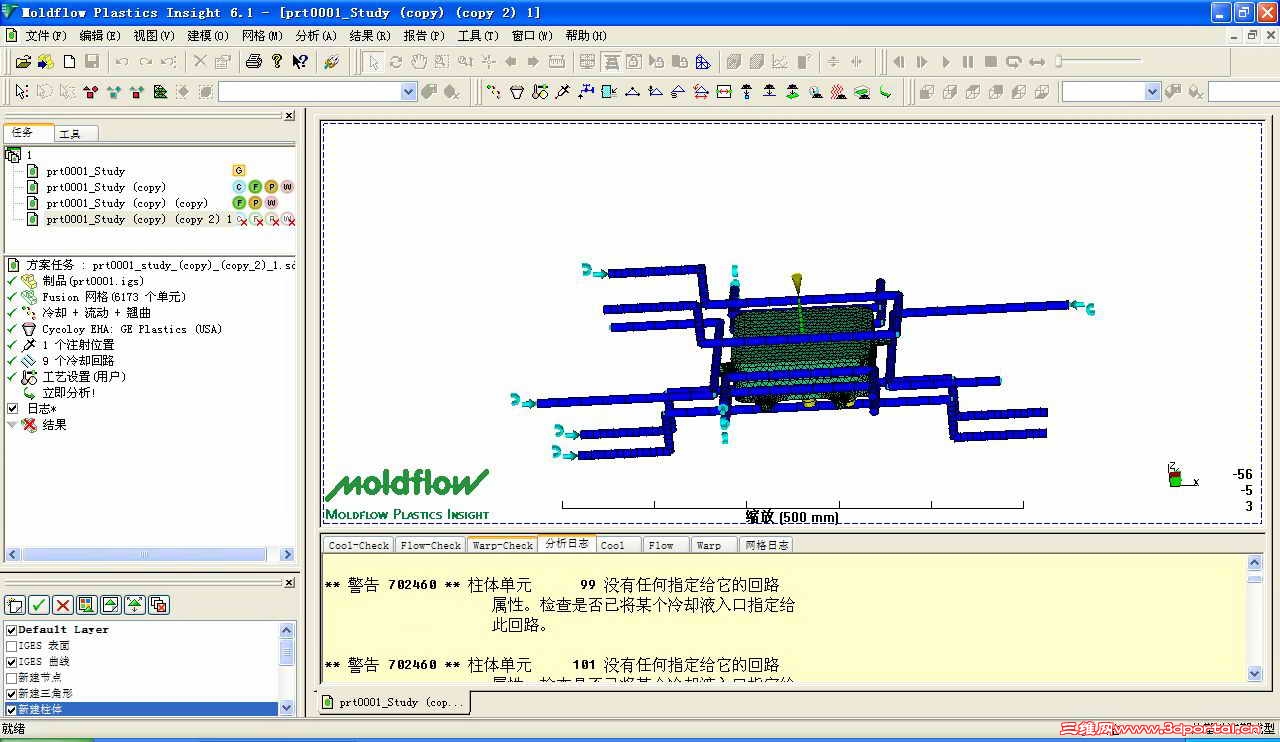Click the coolant inlet marker at the right end of the top pipe

pos(1084,307)
